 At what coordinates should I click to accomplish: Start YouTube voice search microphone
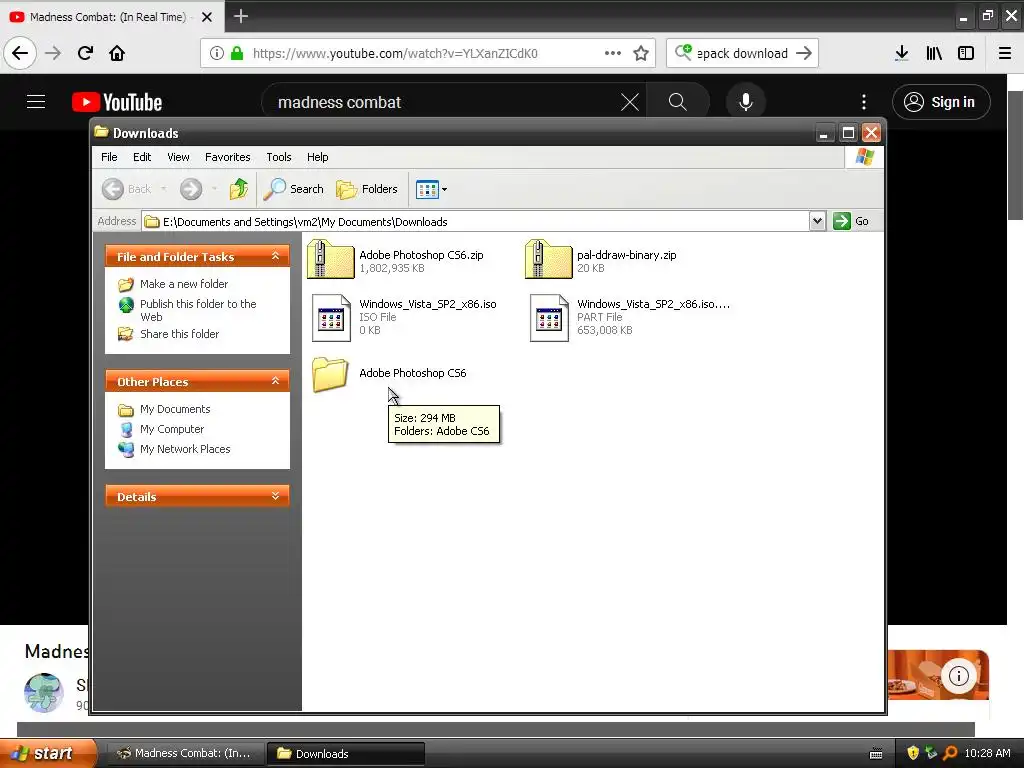click(746, 102)
